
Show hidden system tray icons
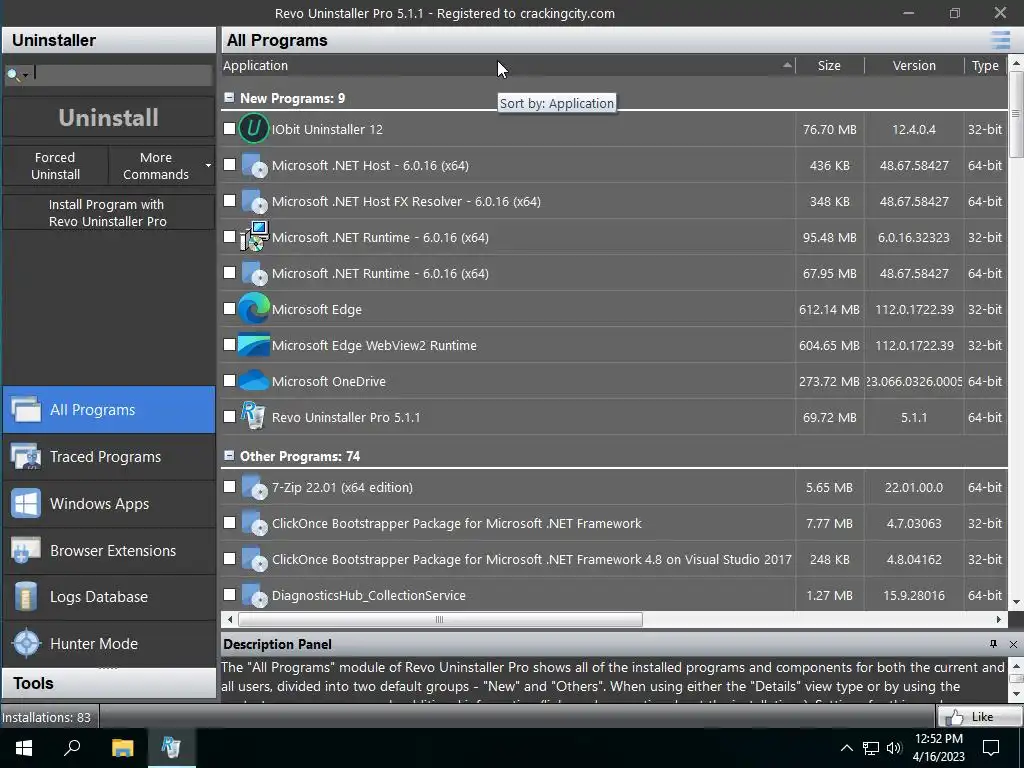[x=846, y=748]
